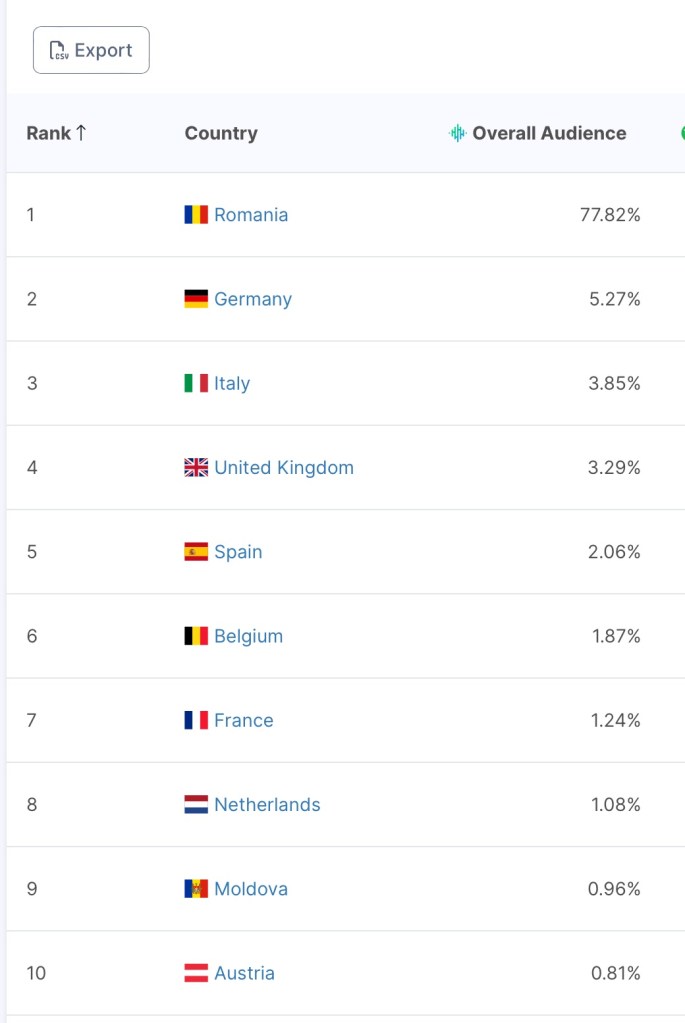
Task: Click the Country column header
Action: pyautogui.click(x=221, y=133)
